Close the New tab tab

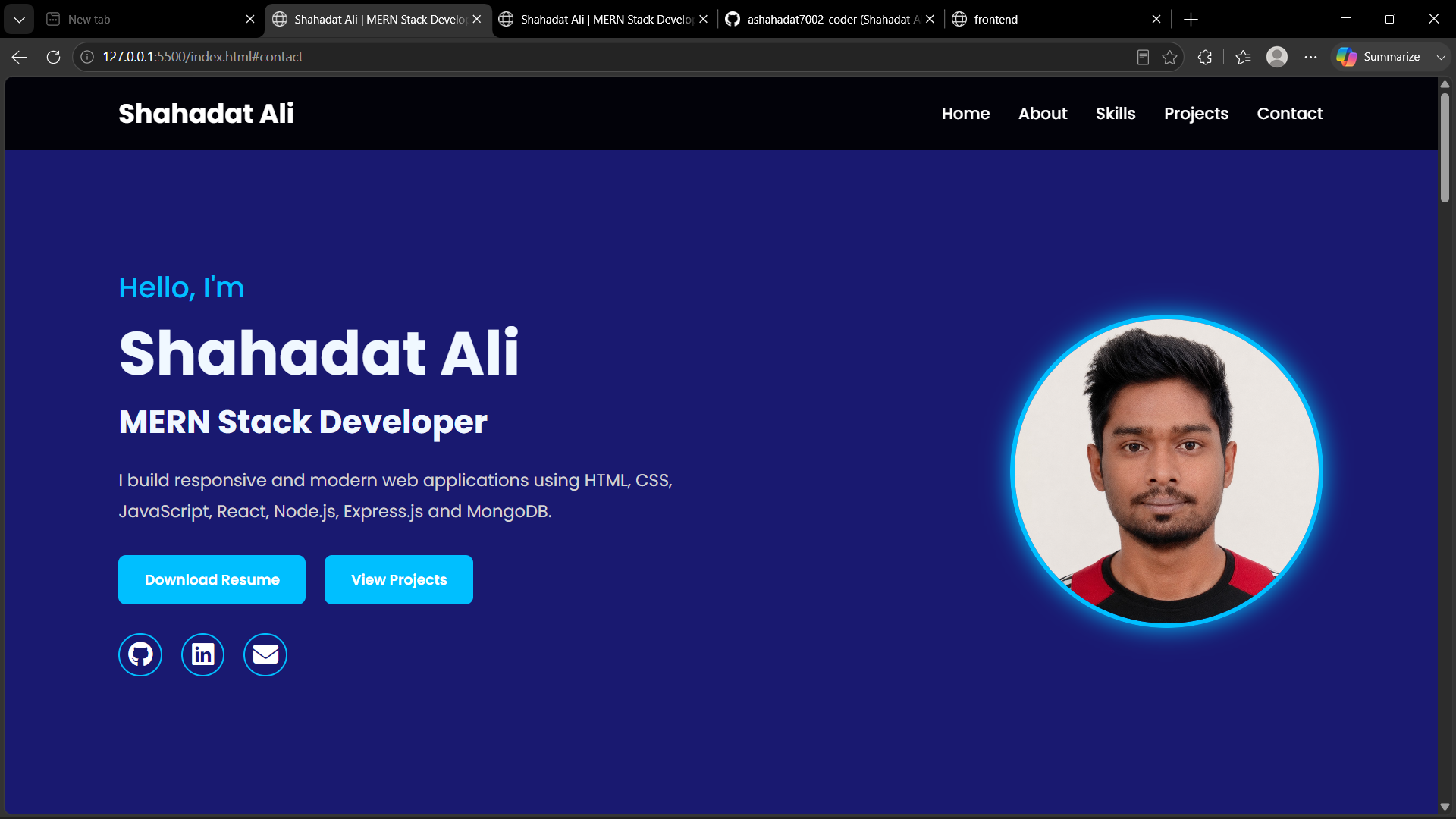tap(250, 20)
